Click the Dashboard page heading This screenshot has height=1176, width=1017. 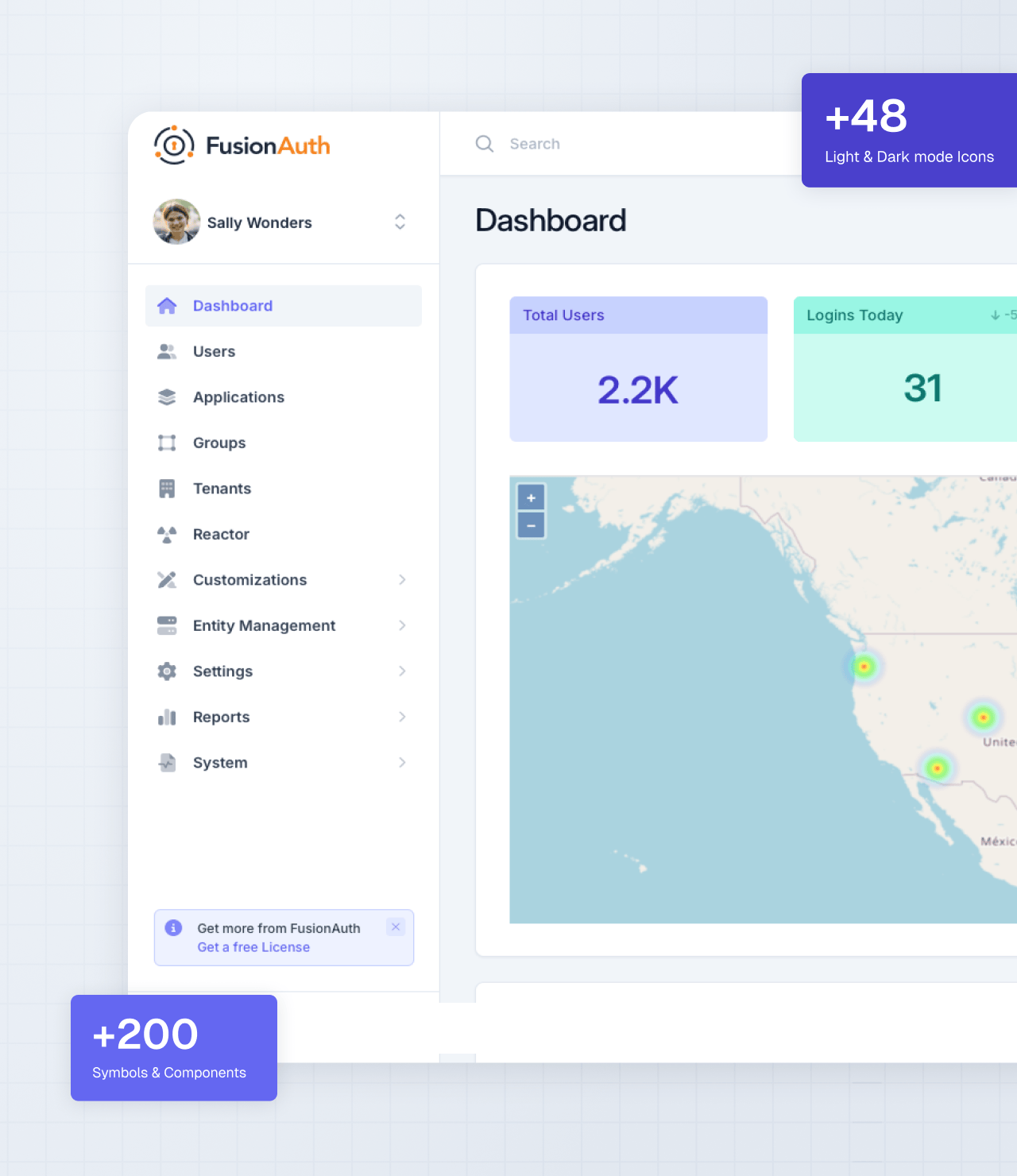[551, 220]
